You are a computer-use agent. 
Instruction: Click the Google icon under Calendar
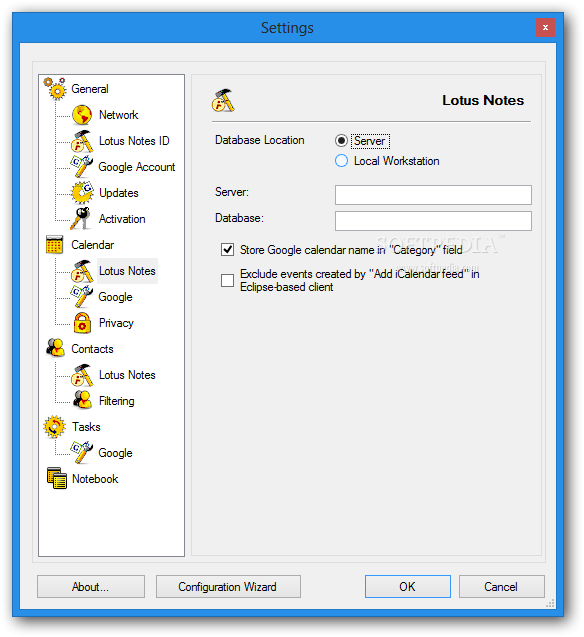82,297
